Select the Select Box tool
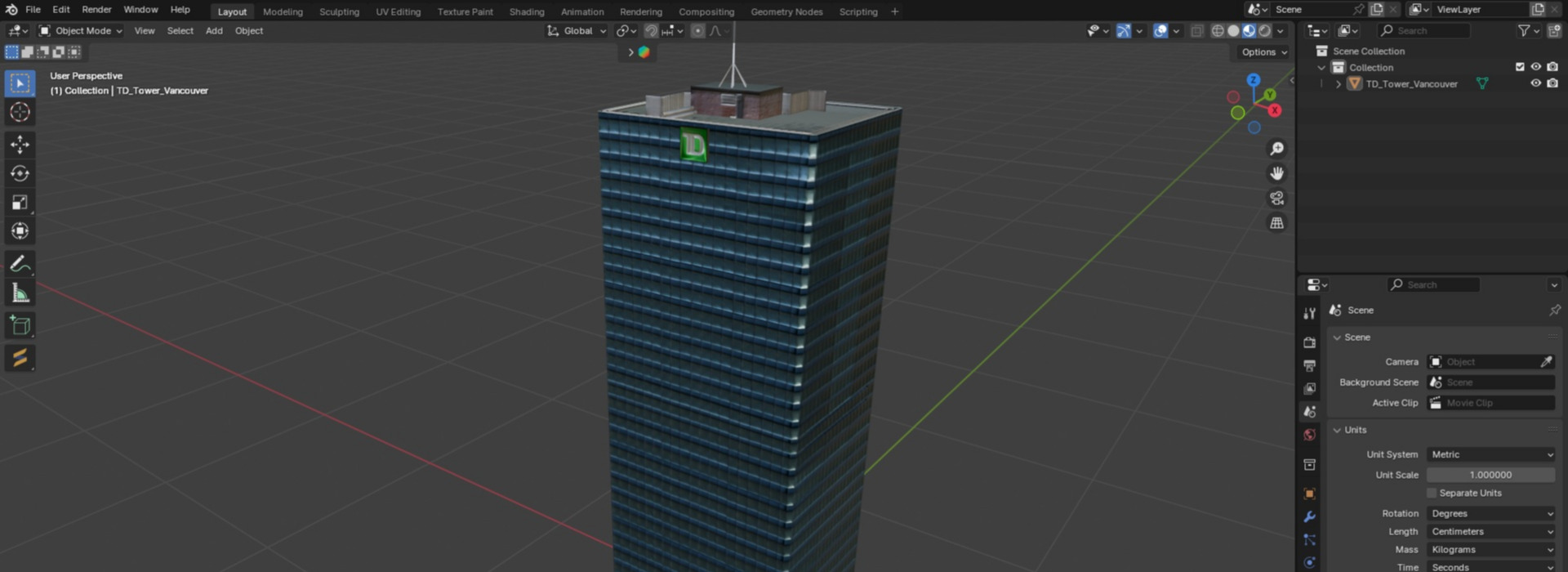The width and height of the screenshot is (1568, 572). coord(20,83)
